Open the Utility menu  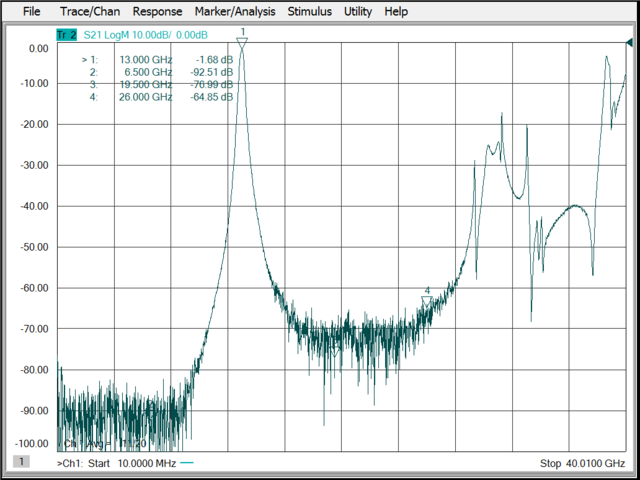coord(358,11)
